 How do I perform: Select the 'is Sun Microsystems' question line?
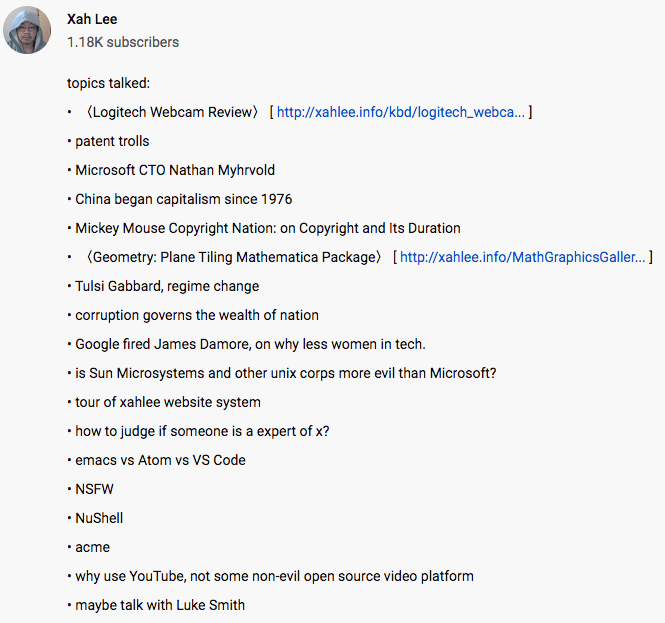282,373
